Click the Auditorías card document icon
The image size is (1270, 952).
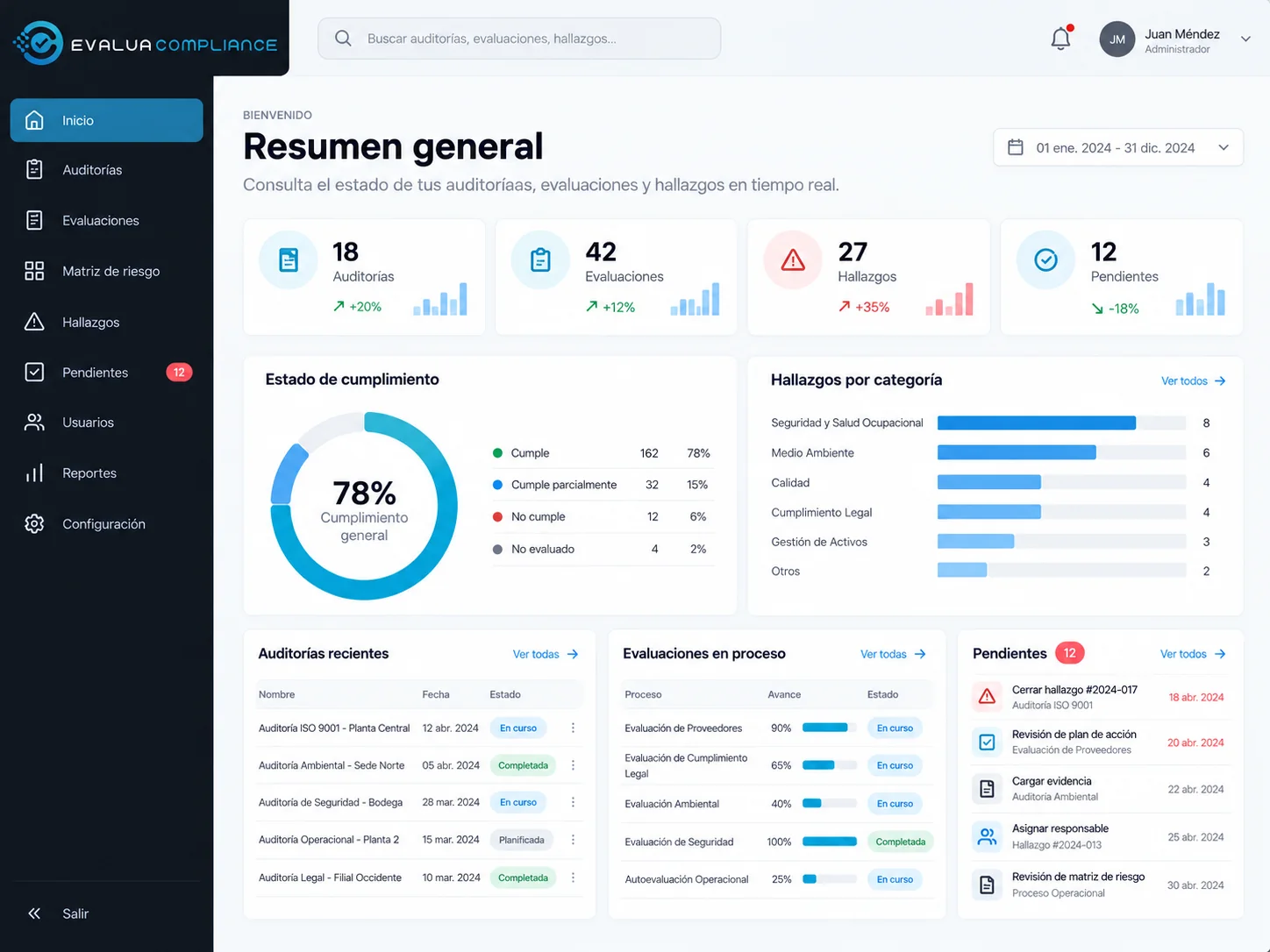(289, 260)
